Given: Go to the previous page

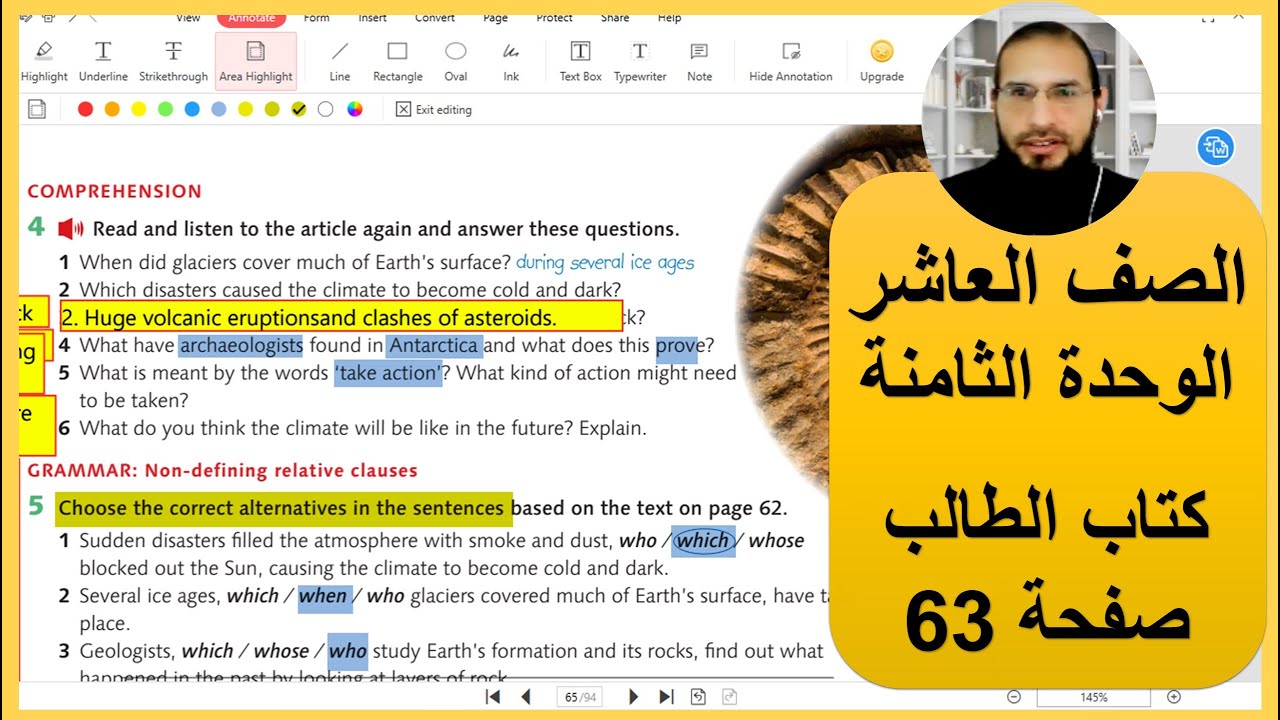Looking at the screenshot, I should pos(526,697).
